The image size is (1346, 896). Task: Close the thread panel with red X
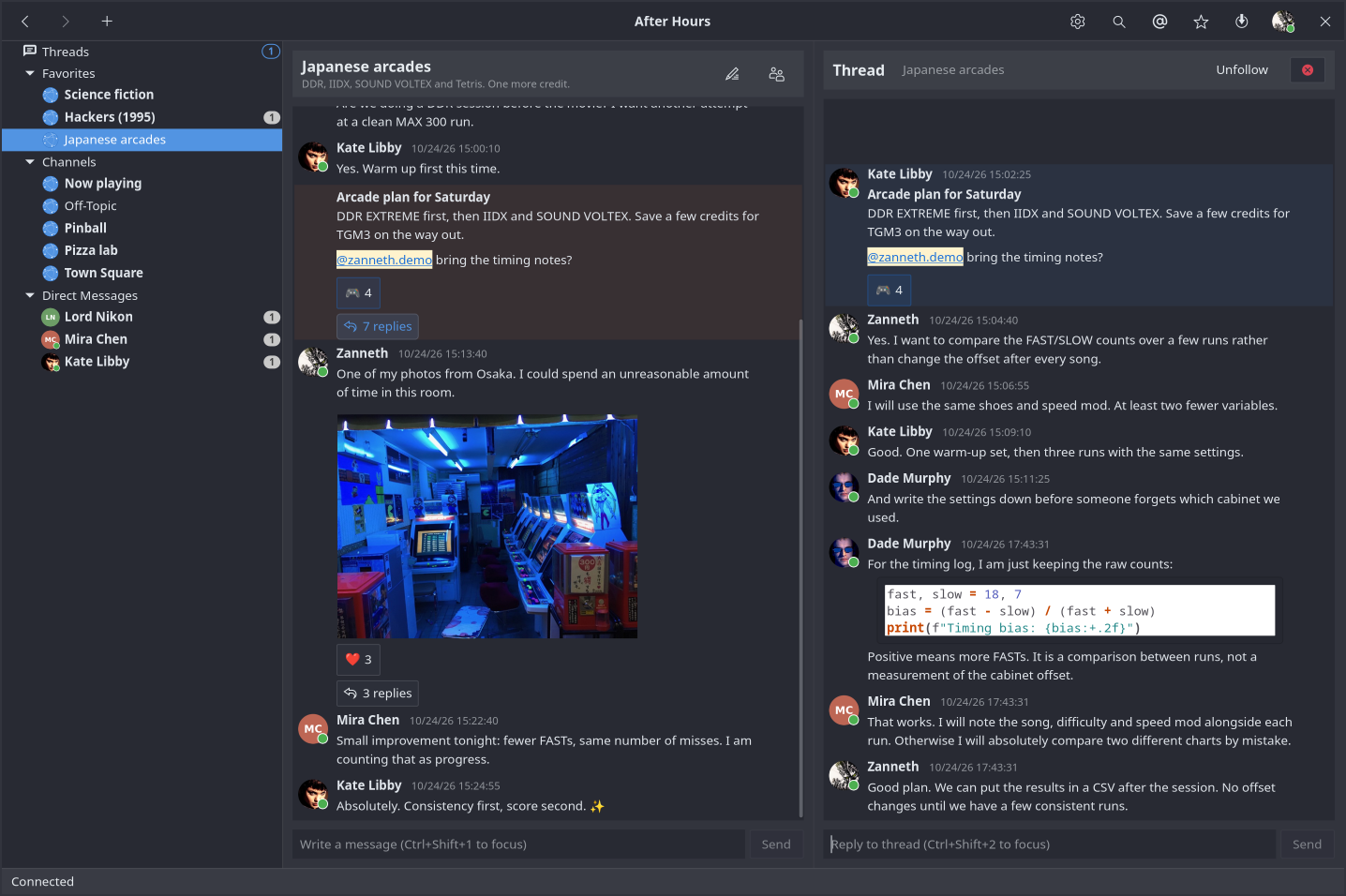click(x=1308, y=70)
